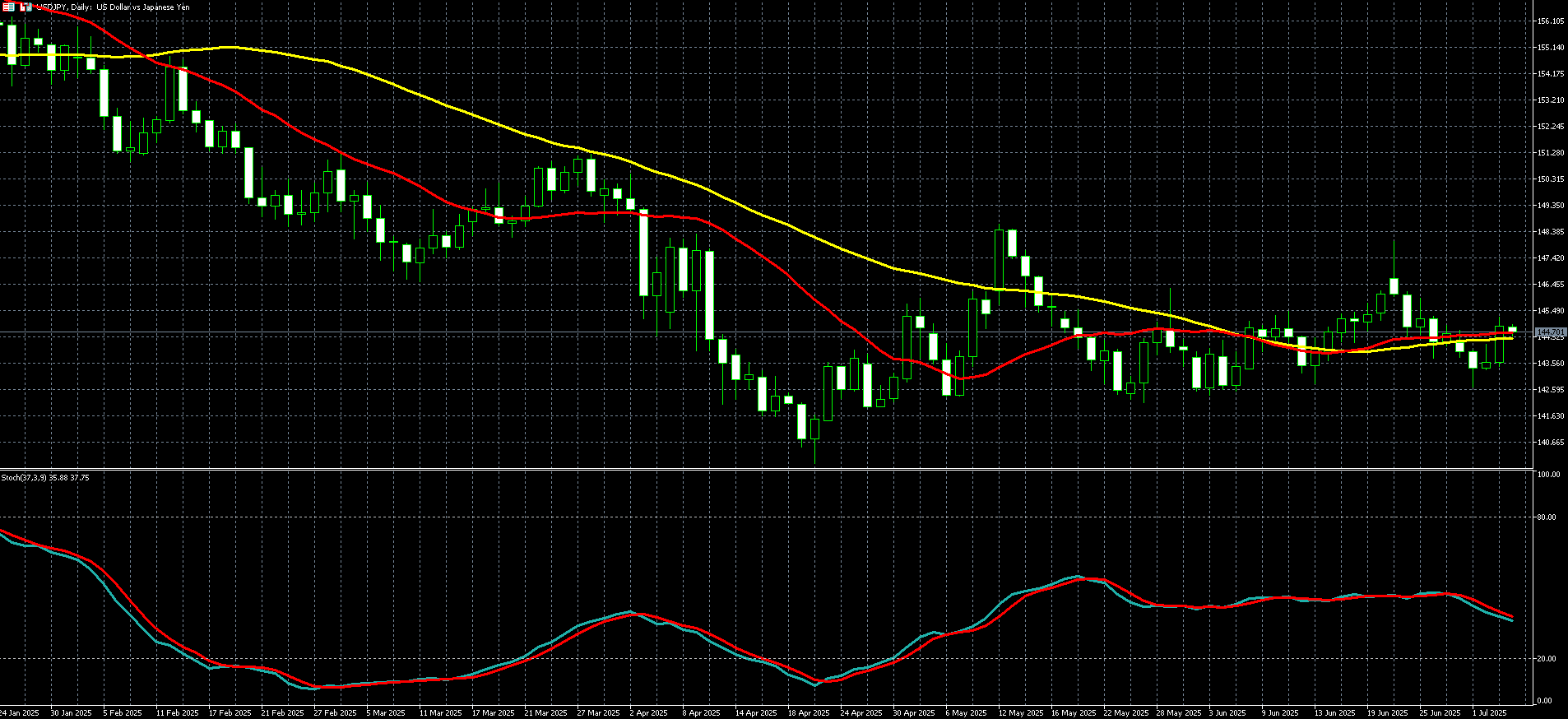Click the 100.00 stochastic scale label
This screenshot has width=1568, height=719.
click(x=1548, y=475)
